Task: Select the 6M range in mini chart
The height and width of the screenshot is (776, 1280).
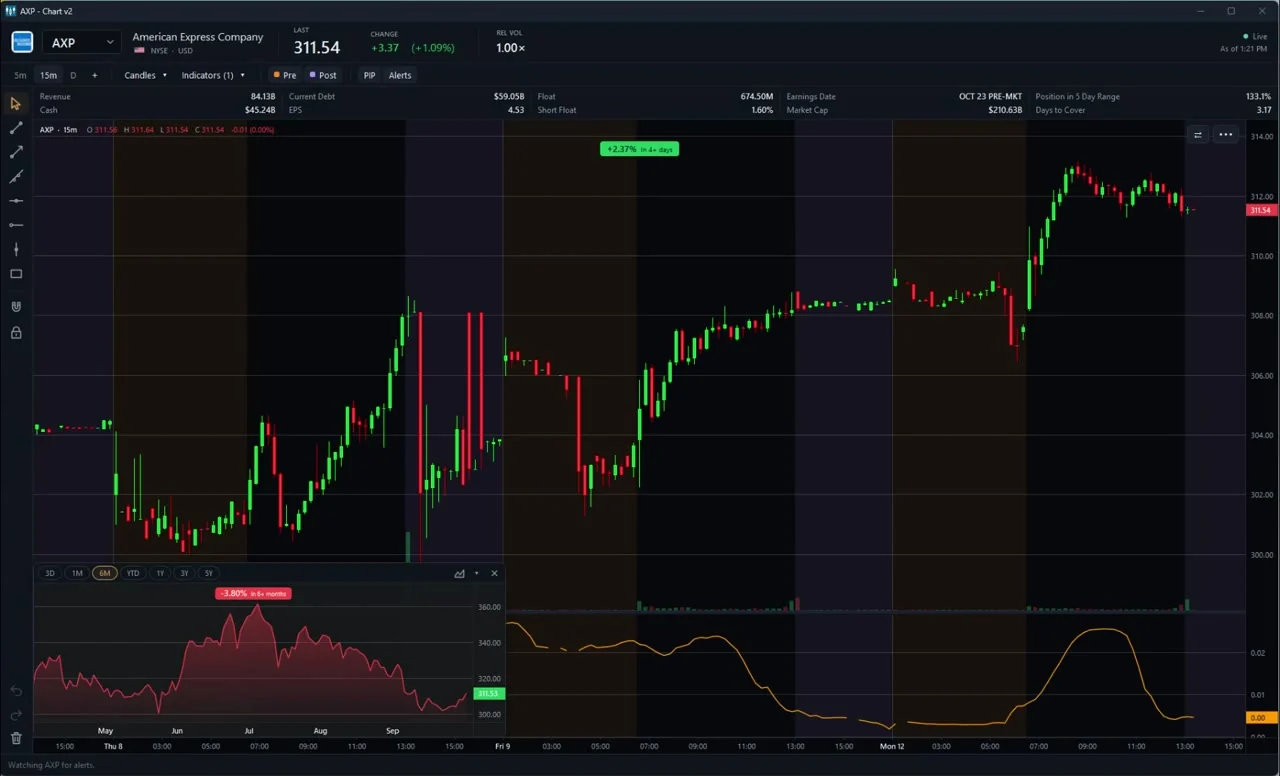Action: (x=105, y=573)
